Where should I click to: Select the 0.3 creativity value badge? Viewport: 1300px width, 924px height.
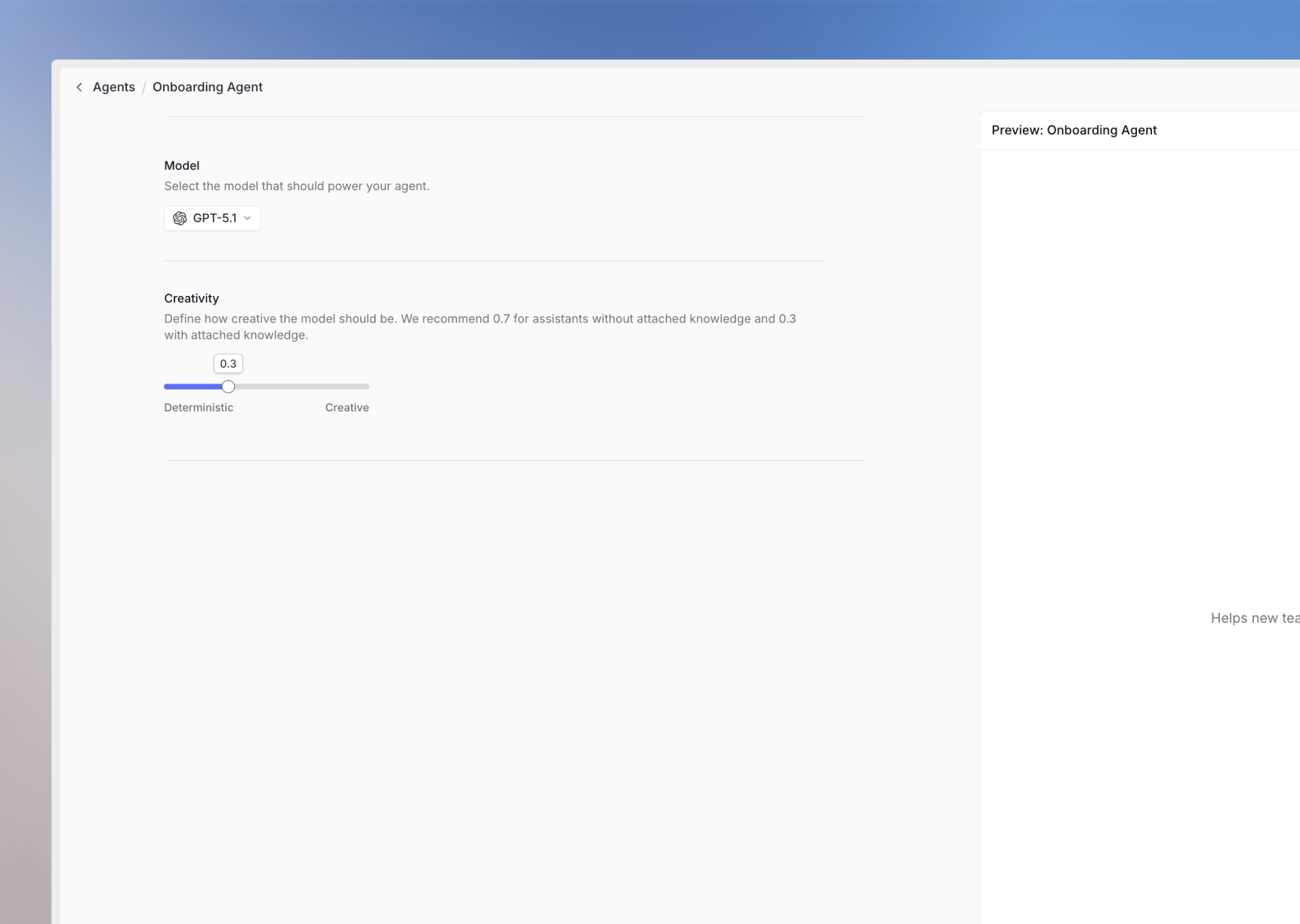click(228, 363)
